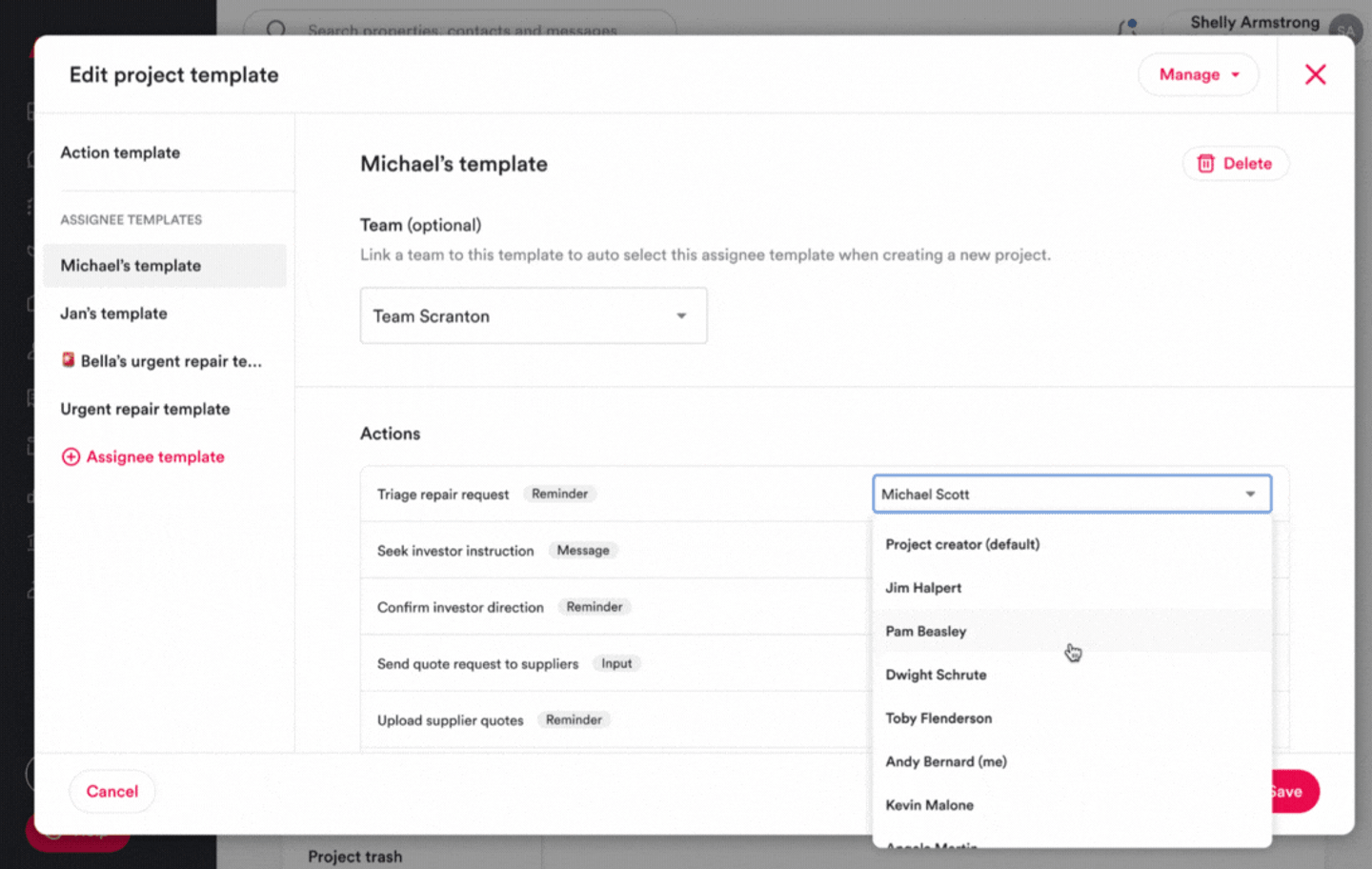The image size is (1372, 869).
Task: Collapse the Michael Scott assignee dropdown
Action: [x=1072, y=494]
